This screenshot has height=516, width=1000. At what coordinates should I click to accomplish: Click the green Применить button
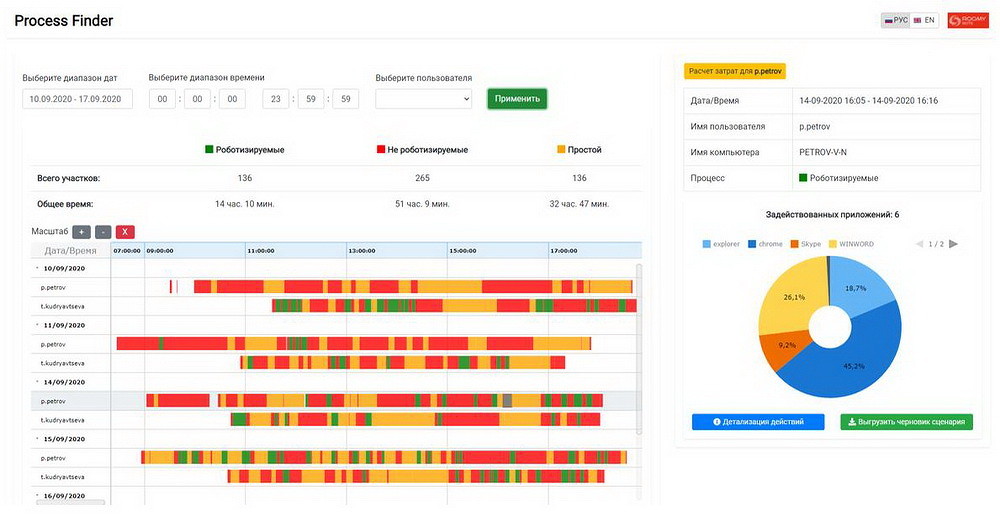coord(517,99)
